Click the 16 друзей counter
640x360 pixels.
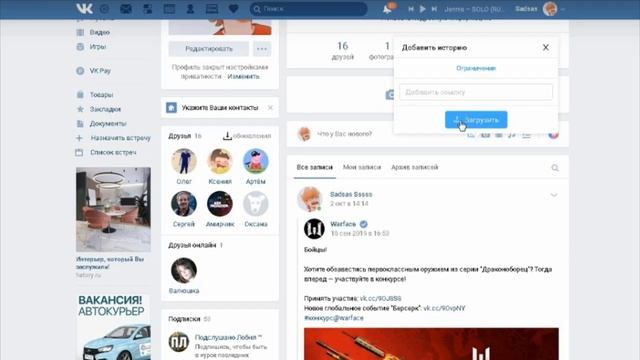coord(342,51)
